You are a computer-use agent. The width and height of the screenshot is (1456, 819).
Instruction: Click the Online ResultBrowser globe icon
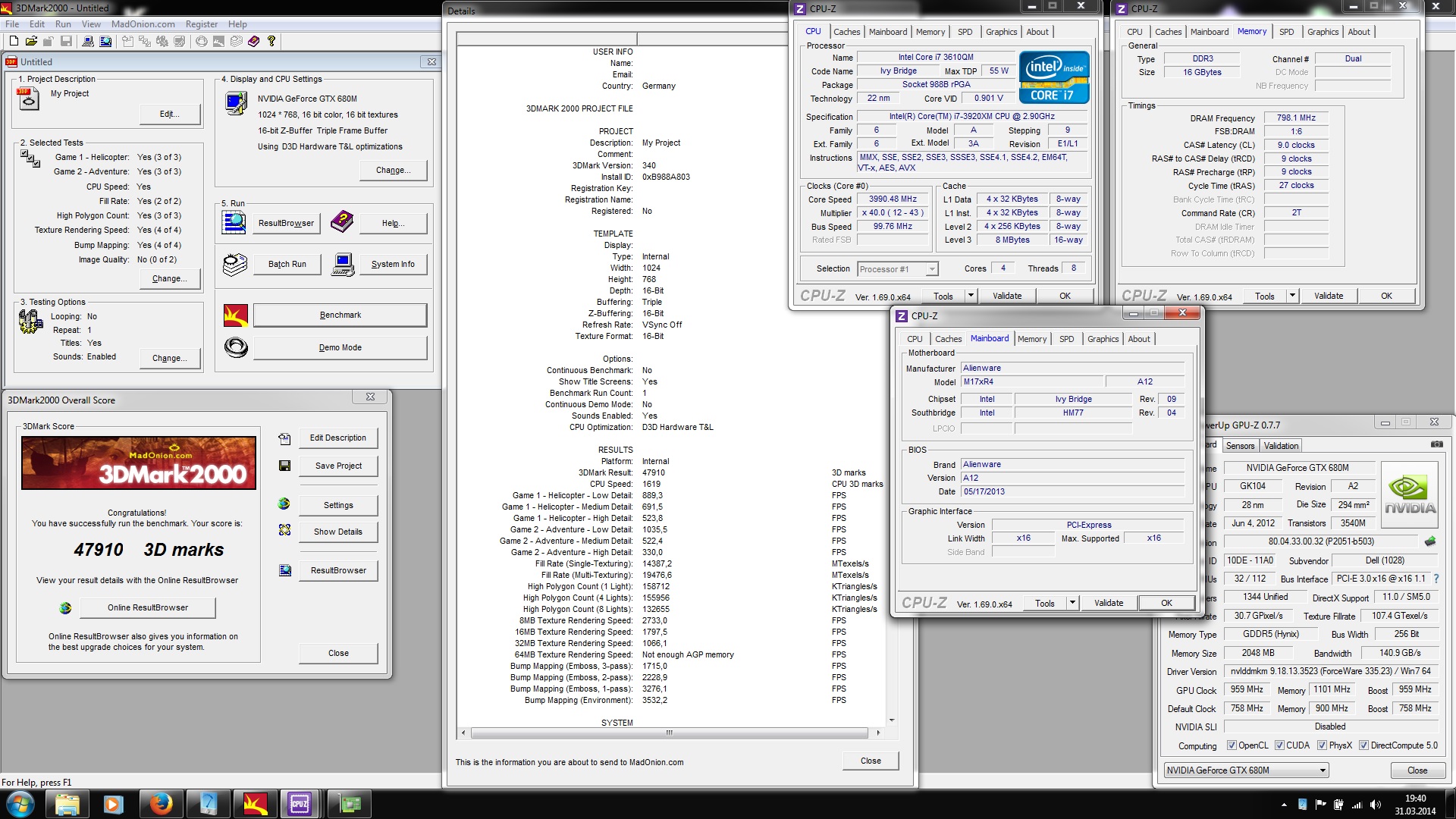tap(65, 608)
